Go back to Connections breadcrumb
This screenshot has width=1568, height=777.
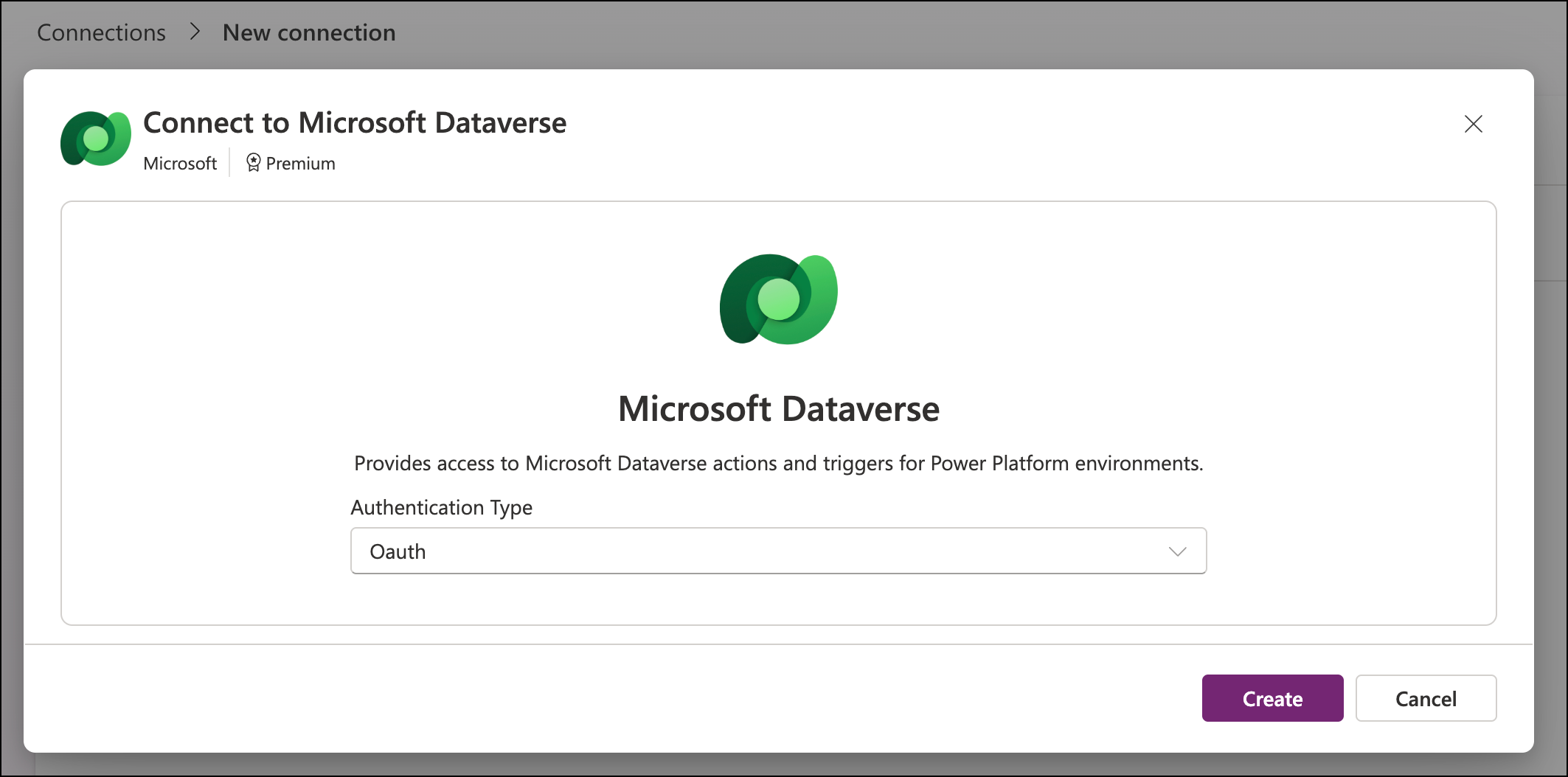(x=101, y=32)
